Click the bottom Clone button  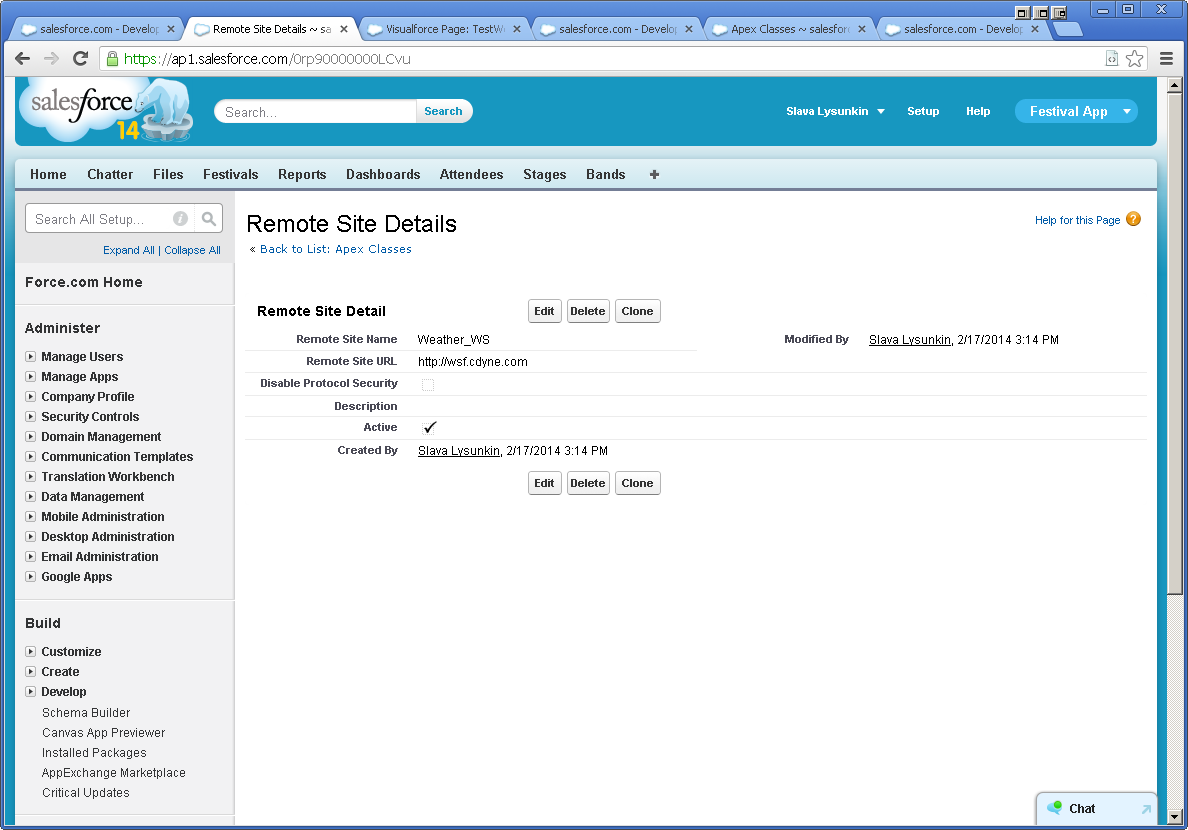(637, 483)
